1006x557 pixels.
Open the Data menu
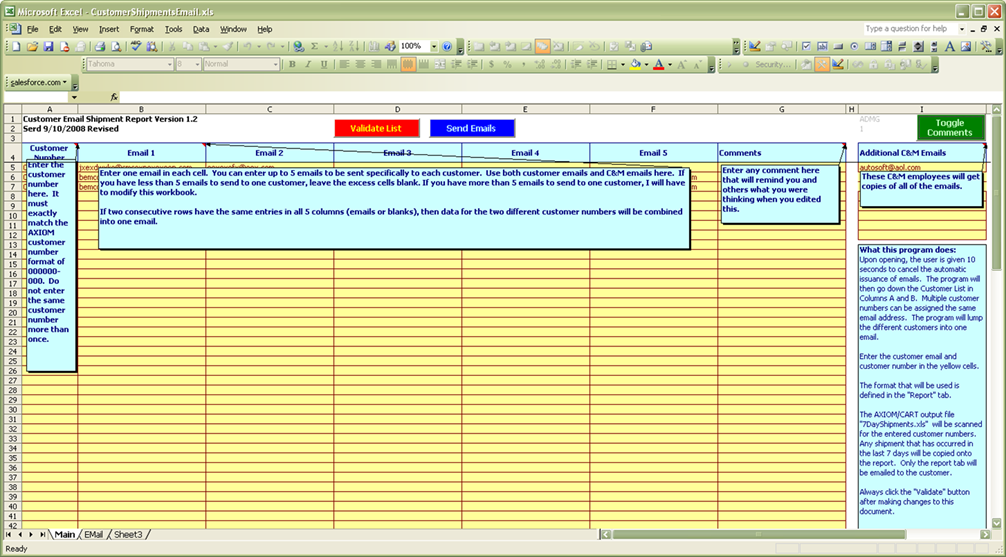(x=201, y=29)
